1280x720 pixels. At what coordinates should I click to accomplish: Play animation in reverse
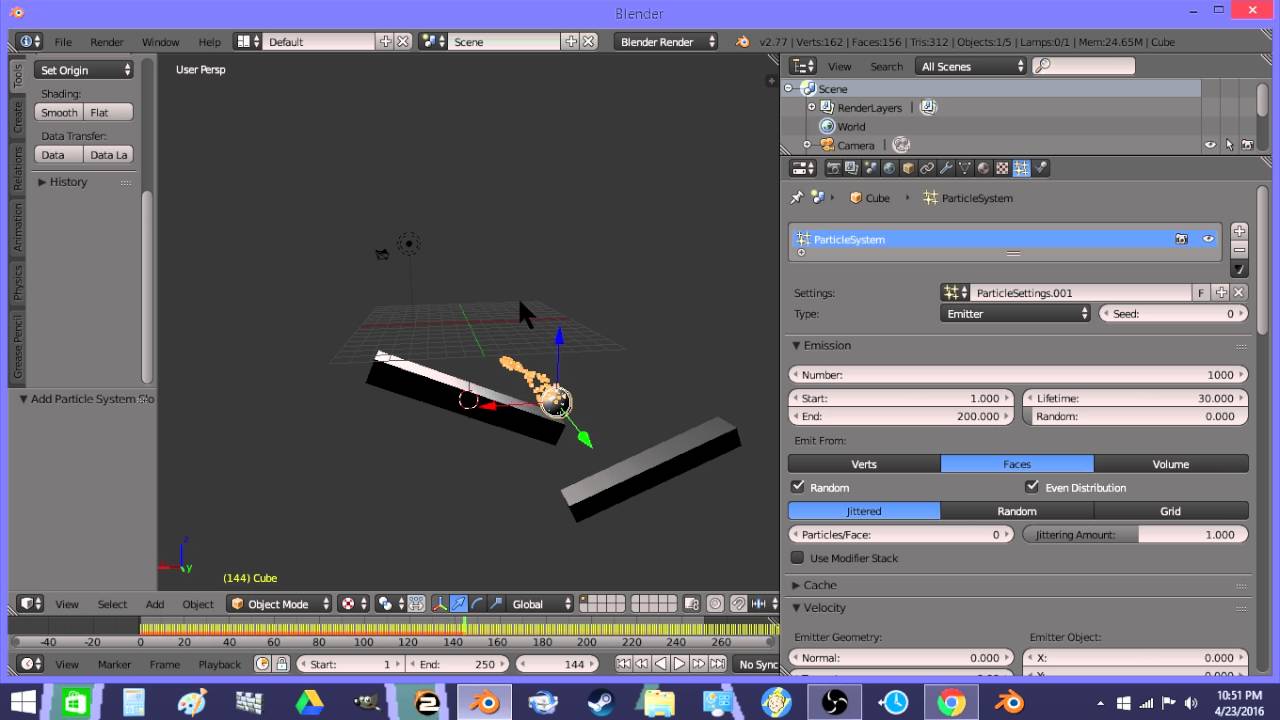click(x=661, y=664)
